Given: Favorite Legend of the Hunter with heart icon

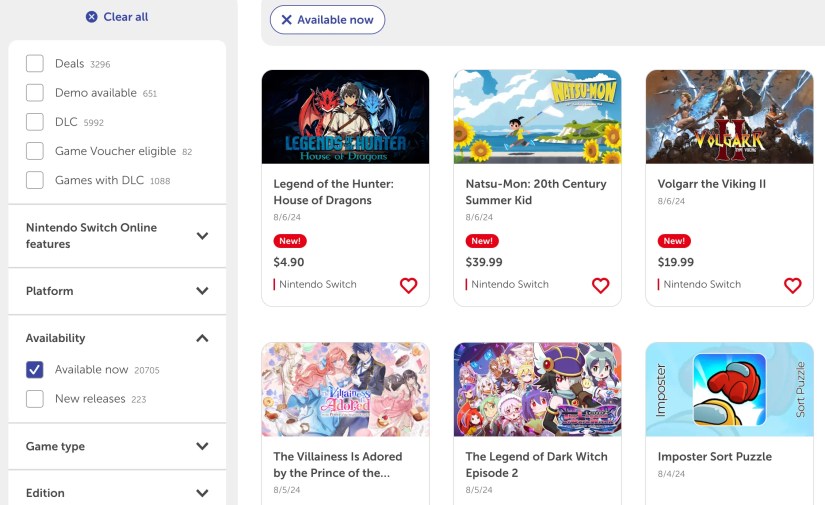Looking at the screenshot, I should click(408, 285).
